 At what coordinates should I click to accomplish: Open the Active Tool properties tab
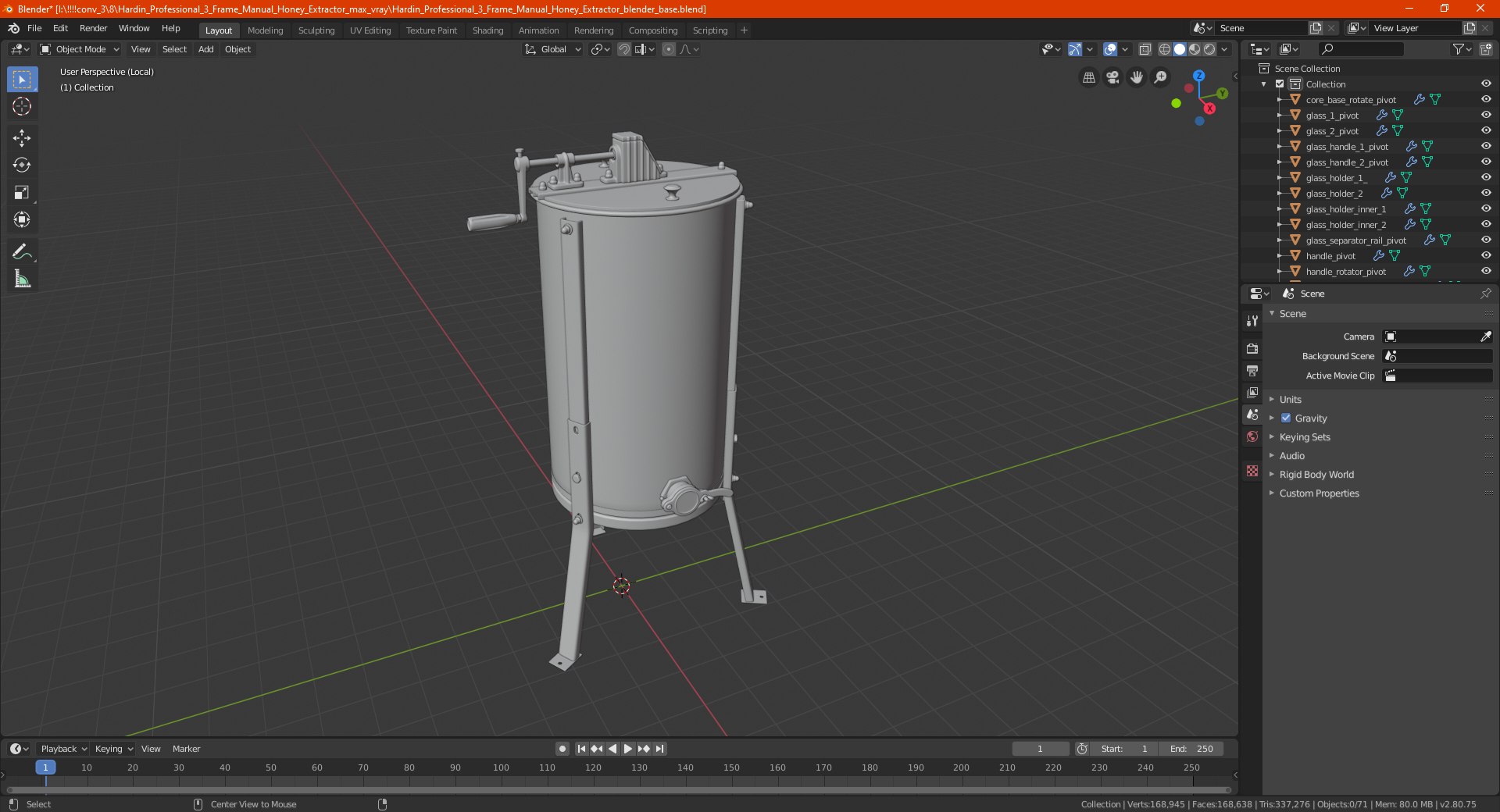pos(1252,320)
